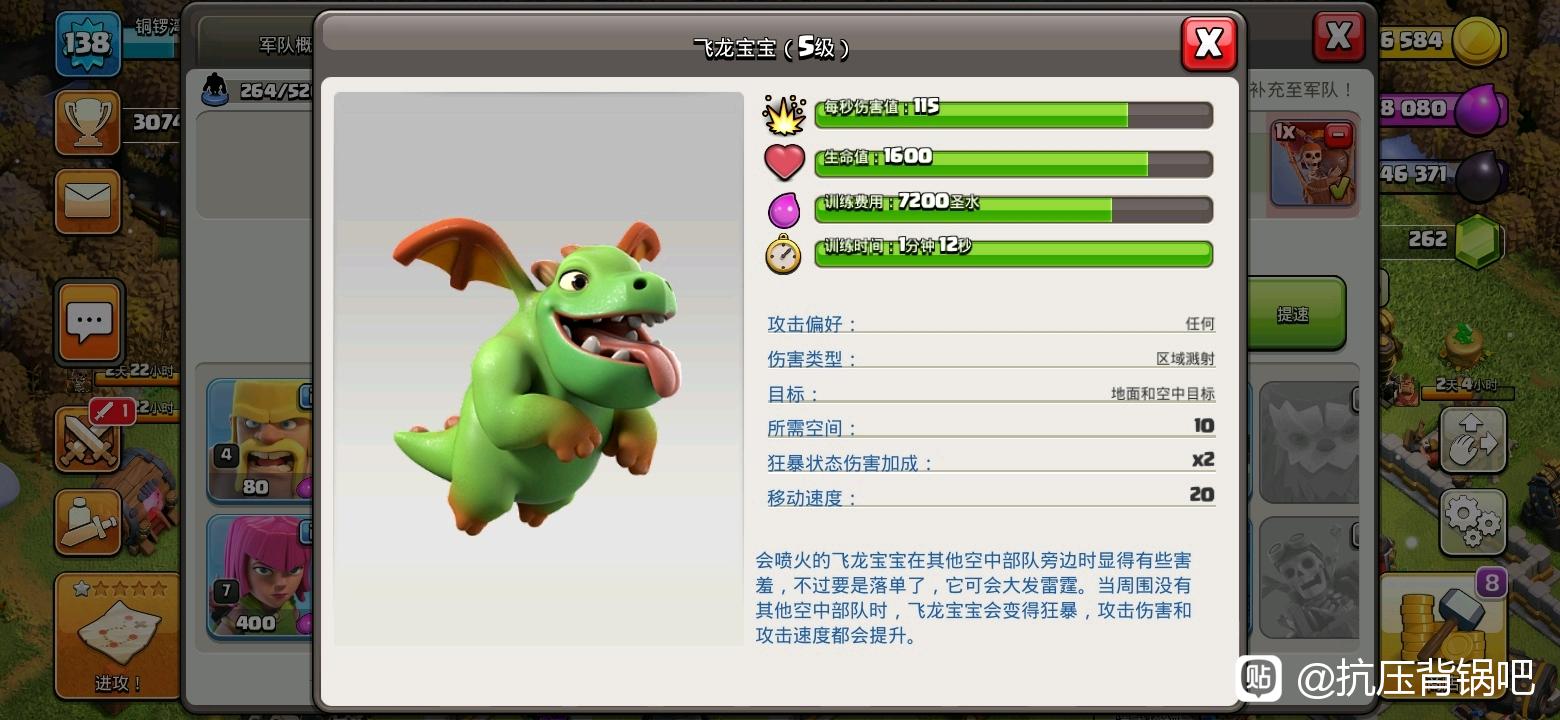1560x720 pixels.
Task: Tap the gold coin resource icon
Action: [x=1478, y=41]
